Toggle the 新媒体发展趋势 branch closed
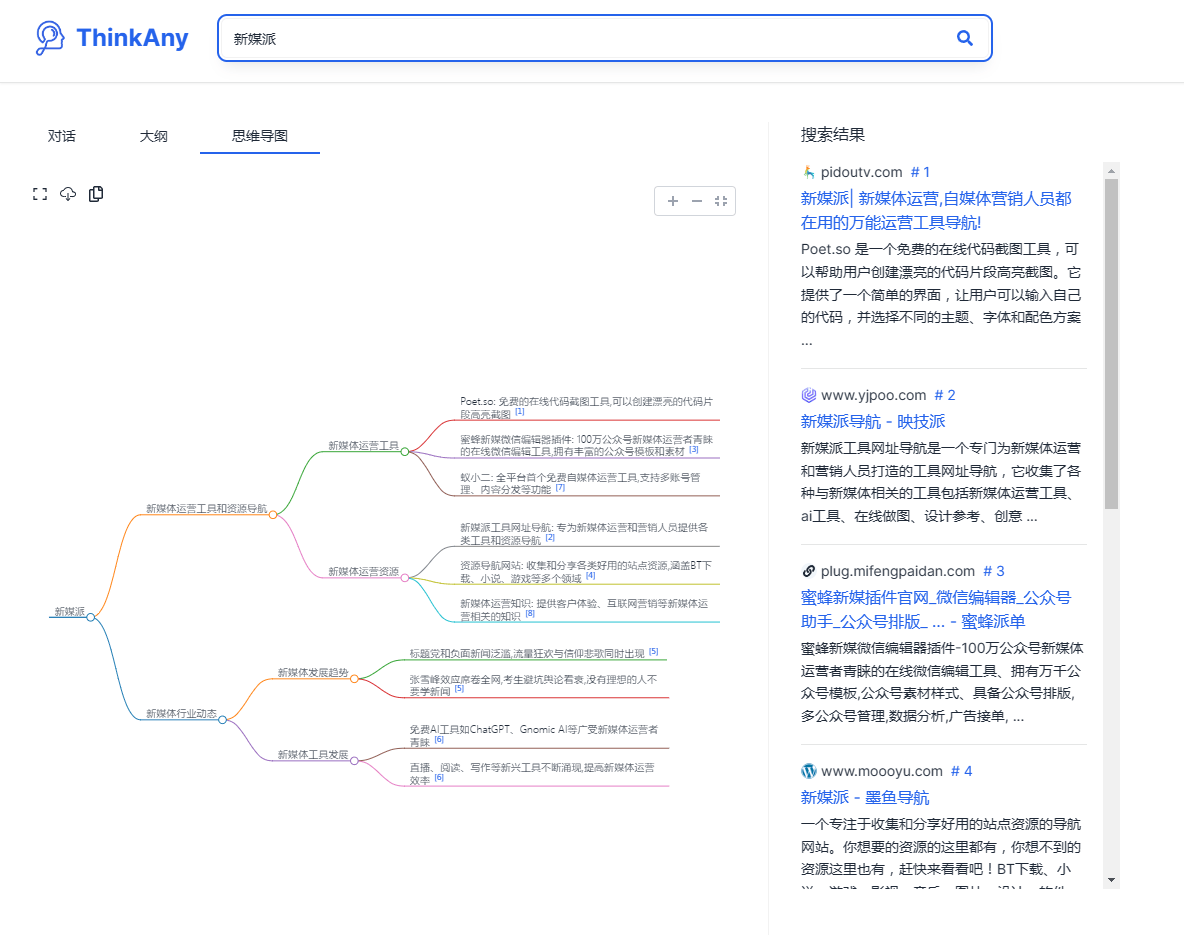 [355, 677]
